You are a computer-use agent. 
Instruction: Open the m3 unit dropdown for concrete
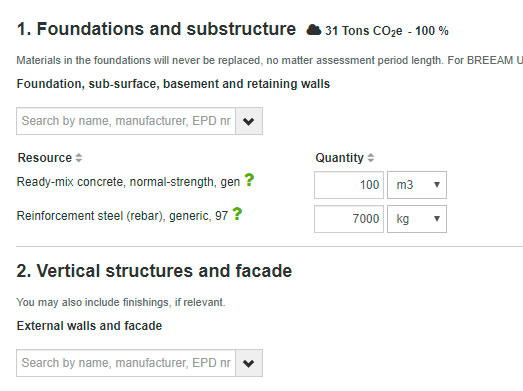point(417,185)
